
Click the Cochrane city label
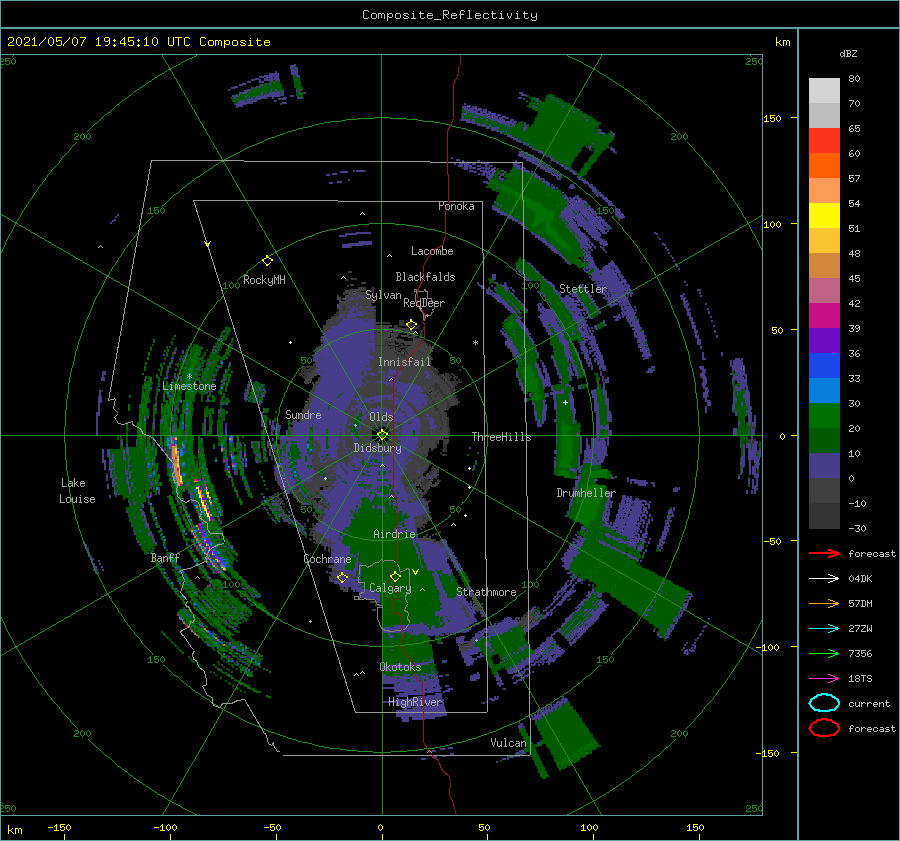327,559
